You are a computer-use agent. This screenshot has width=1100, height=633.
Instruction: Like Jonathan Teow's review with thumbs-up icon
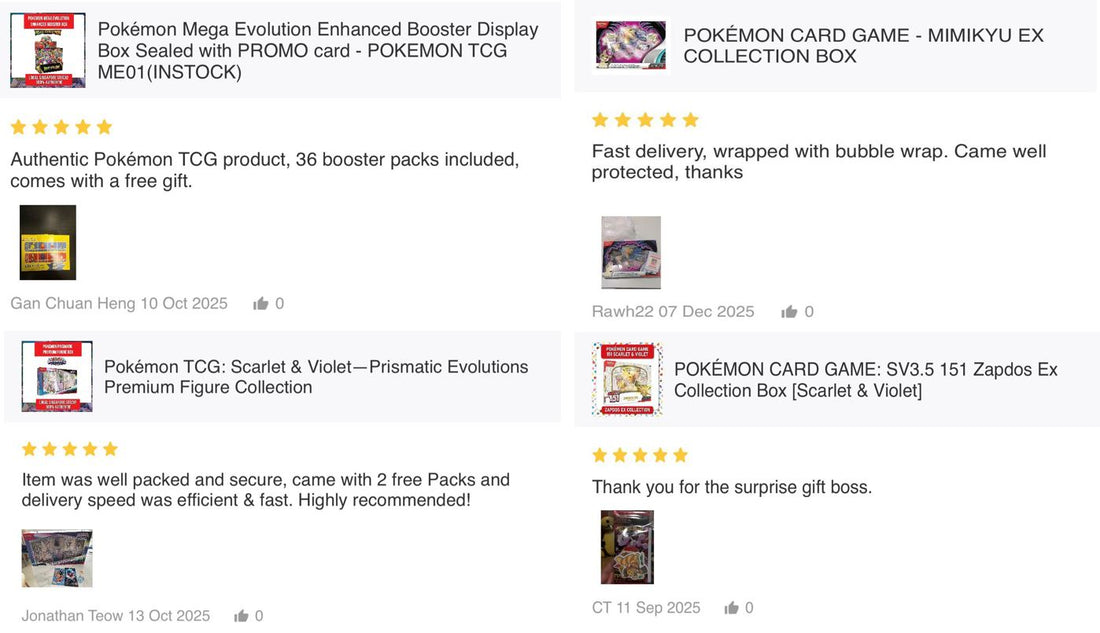tap(241, 615)
